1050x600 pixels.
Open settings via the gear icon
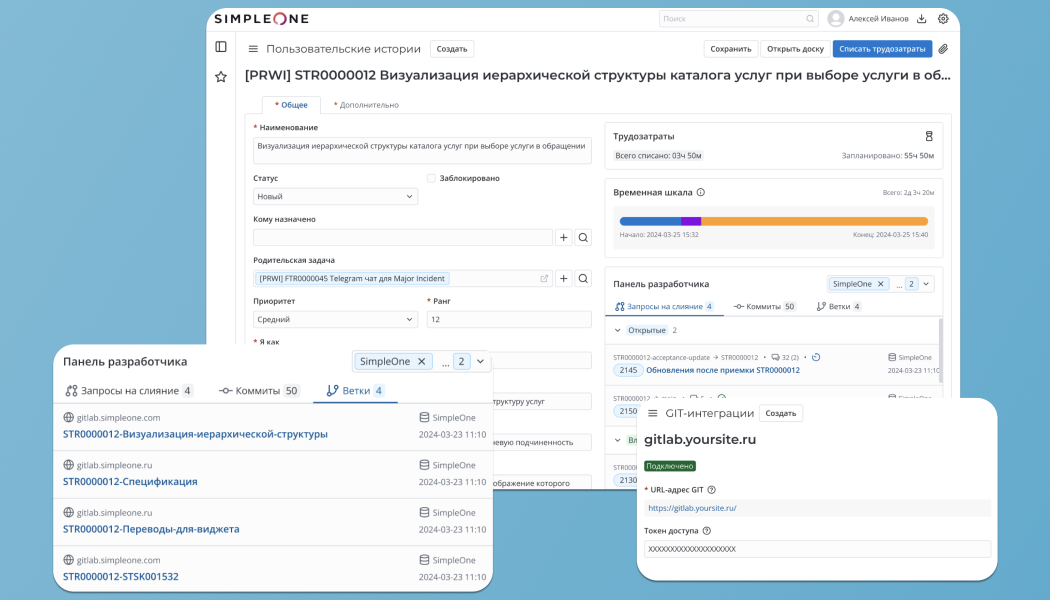click(x=942, y=18)
